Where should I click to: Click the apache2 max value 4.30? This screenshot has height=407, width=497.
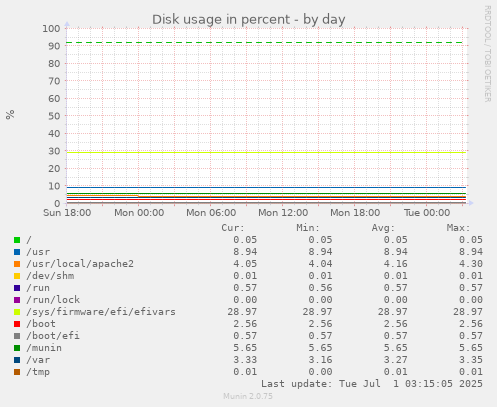pyautogui.click(x=471, y=264)
